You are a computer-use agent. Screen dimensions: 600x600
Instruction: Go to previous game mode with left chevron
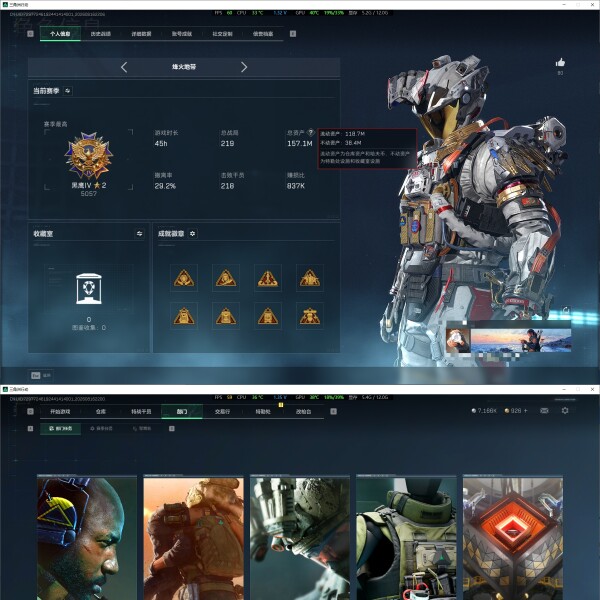pyautogui.click(x=124, y=67)
